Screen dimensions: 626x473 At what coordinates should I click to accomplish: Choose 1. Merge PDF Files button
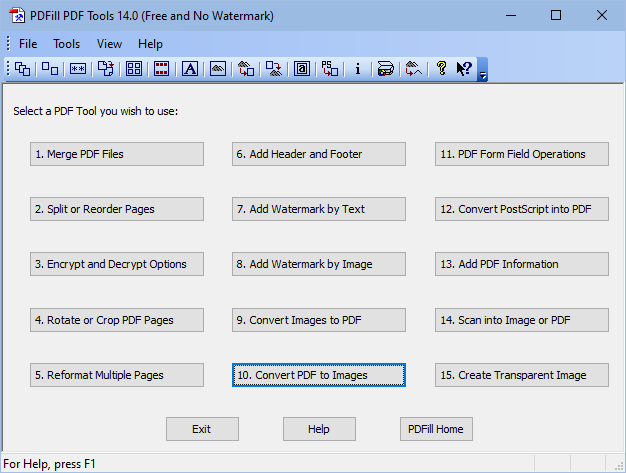(x=117, y=154)
